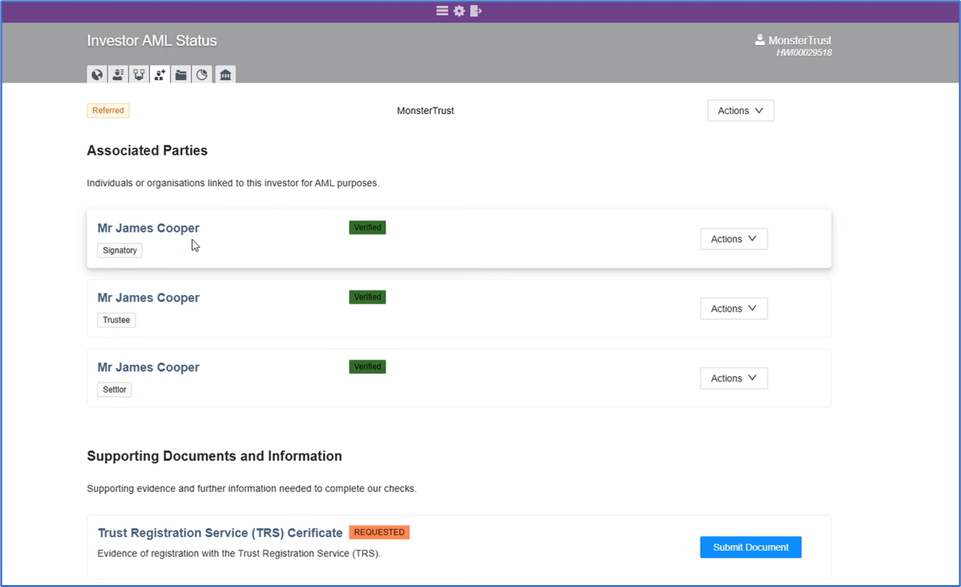The image size is (961, 587).
Task: Open the bank building tab
Action: [x=225, y=75]
